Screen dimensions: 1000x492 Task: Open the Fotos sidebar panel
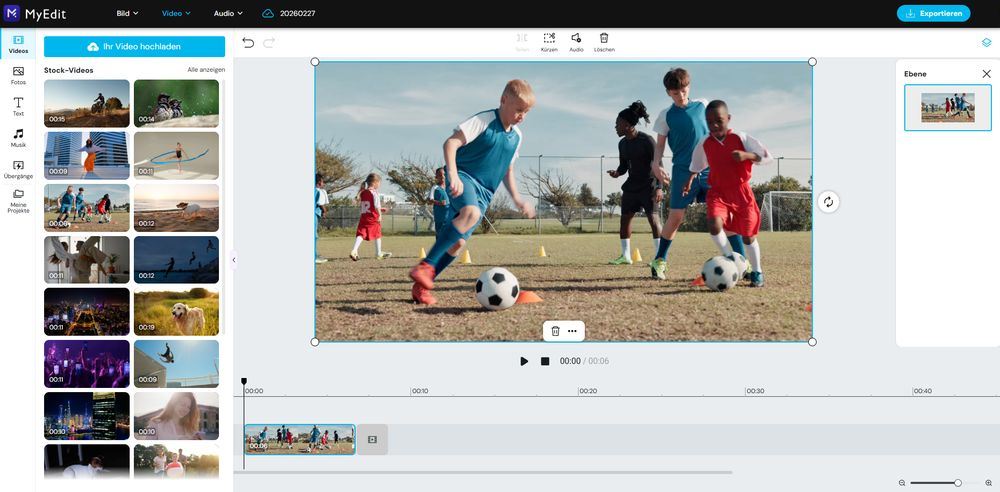tap(18, 75)
